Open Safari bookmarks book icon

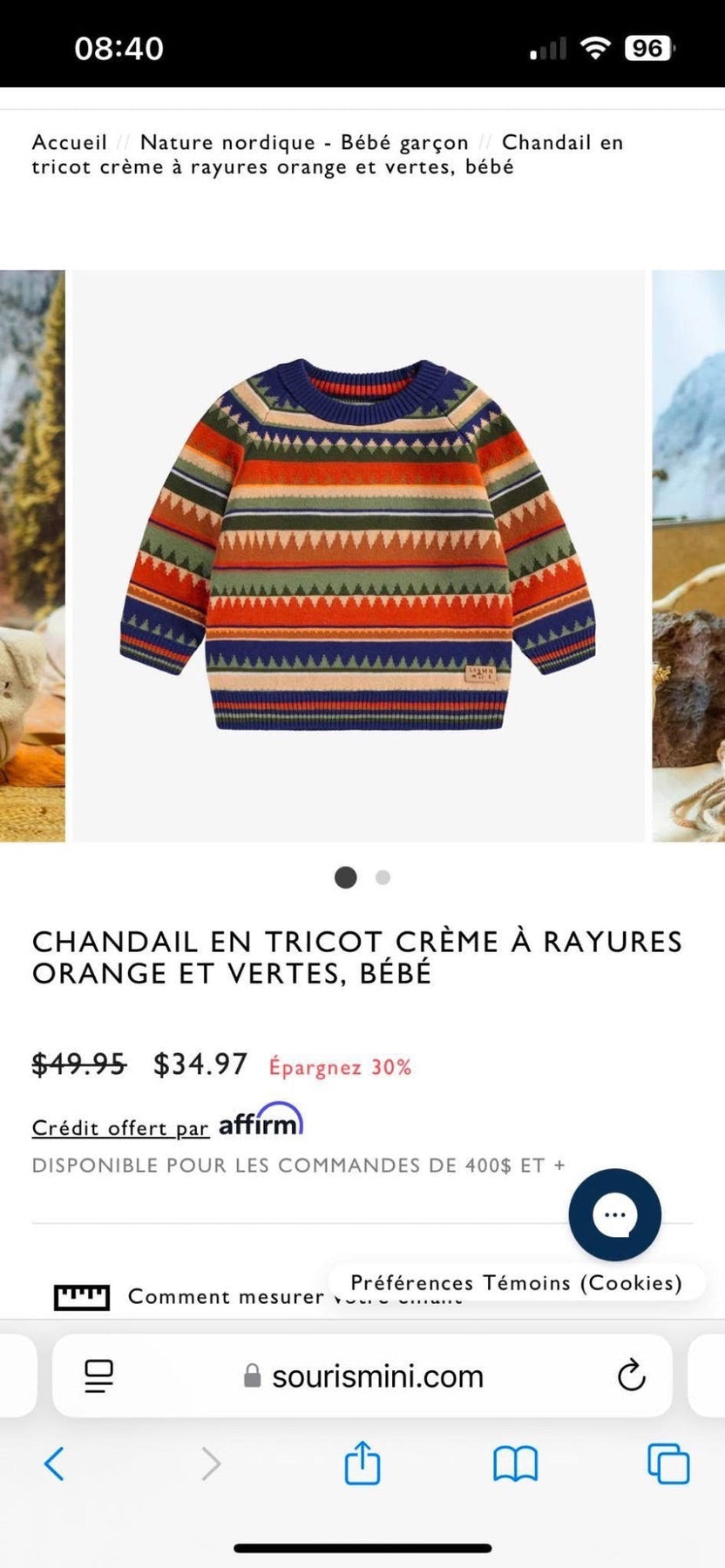[x=516, y=1464]
